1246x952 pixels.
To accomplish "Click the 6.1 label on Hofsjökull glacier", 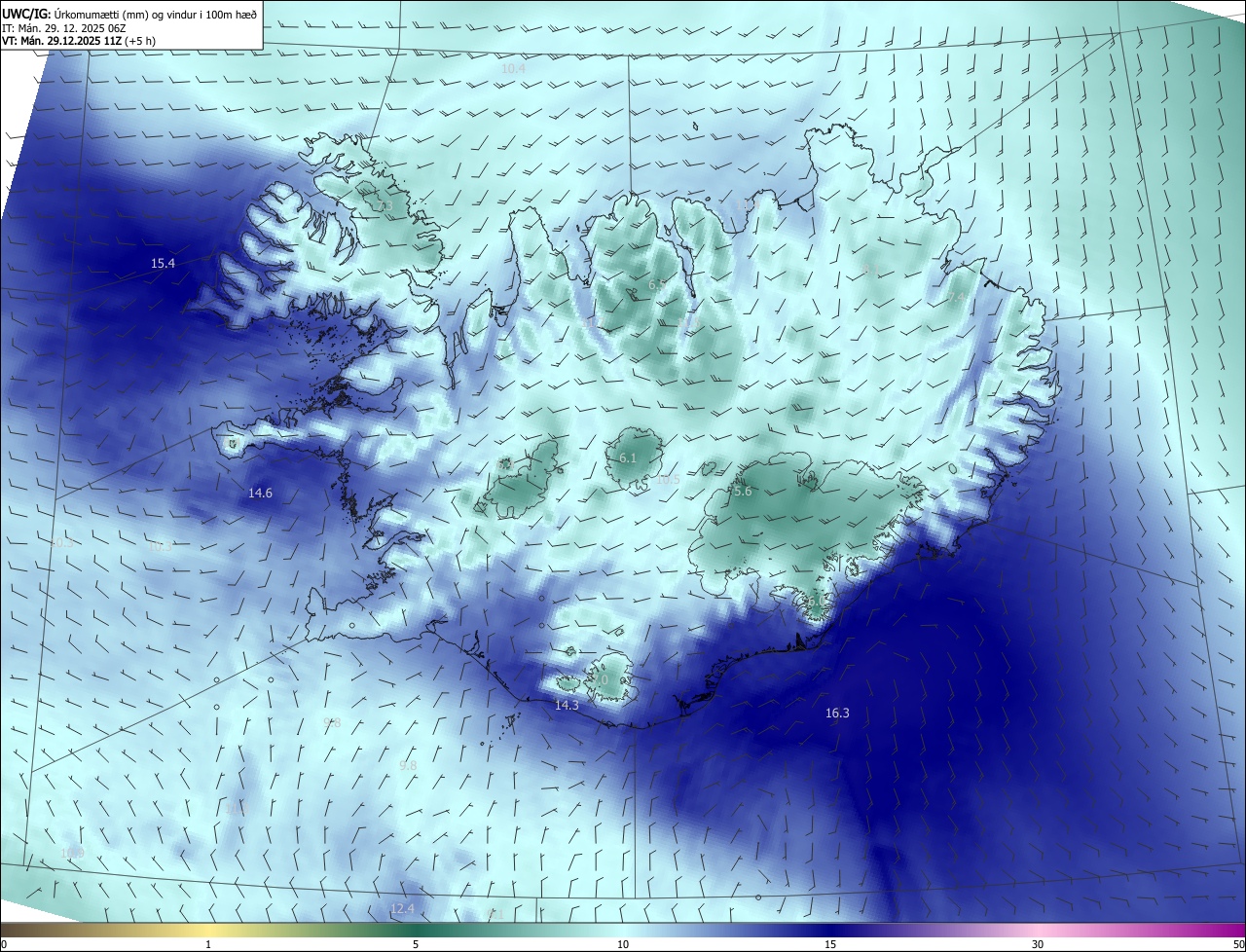I will [x=628, y=458].
